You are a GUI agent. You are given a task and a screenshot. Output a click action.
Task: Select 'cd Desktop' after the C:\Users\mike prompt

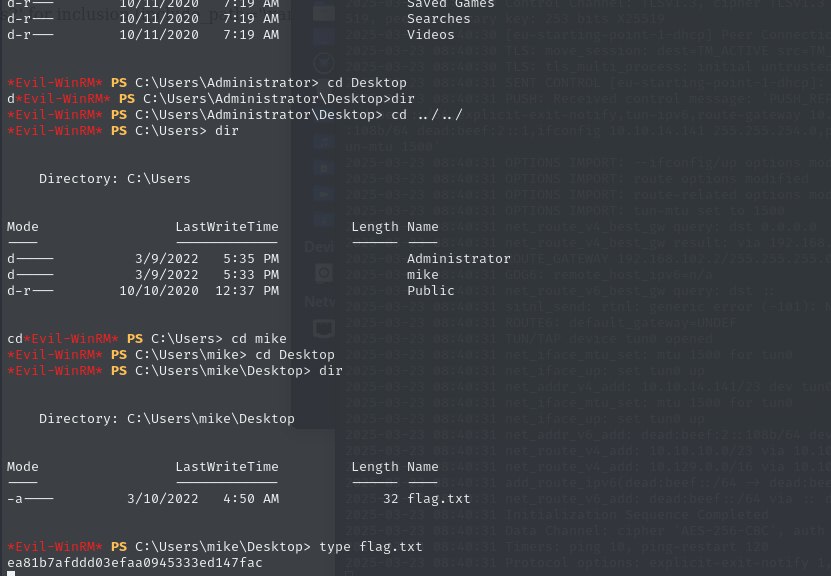295,355
